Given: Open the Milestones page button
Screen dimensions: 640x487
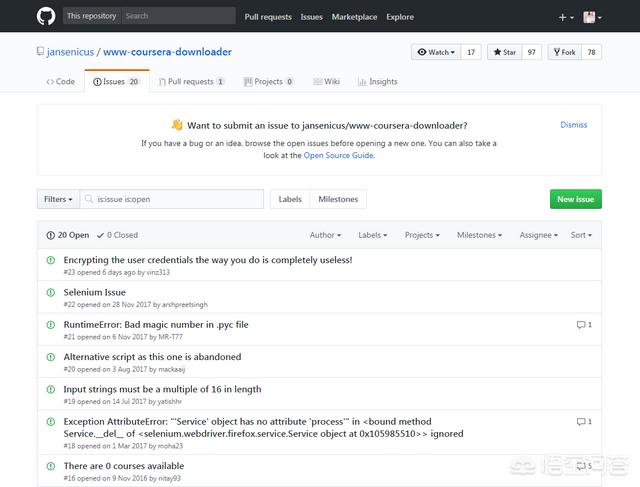Looking at the screenshot, I should coord(338,199).
